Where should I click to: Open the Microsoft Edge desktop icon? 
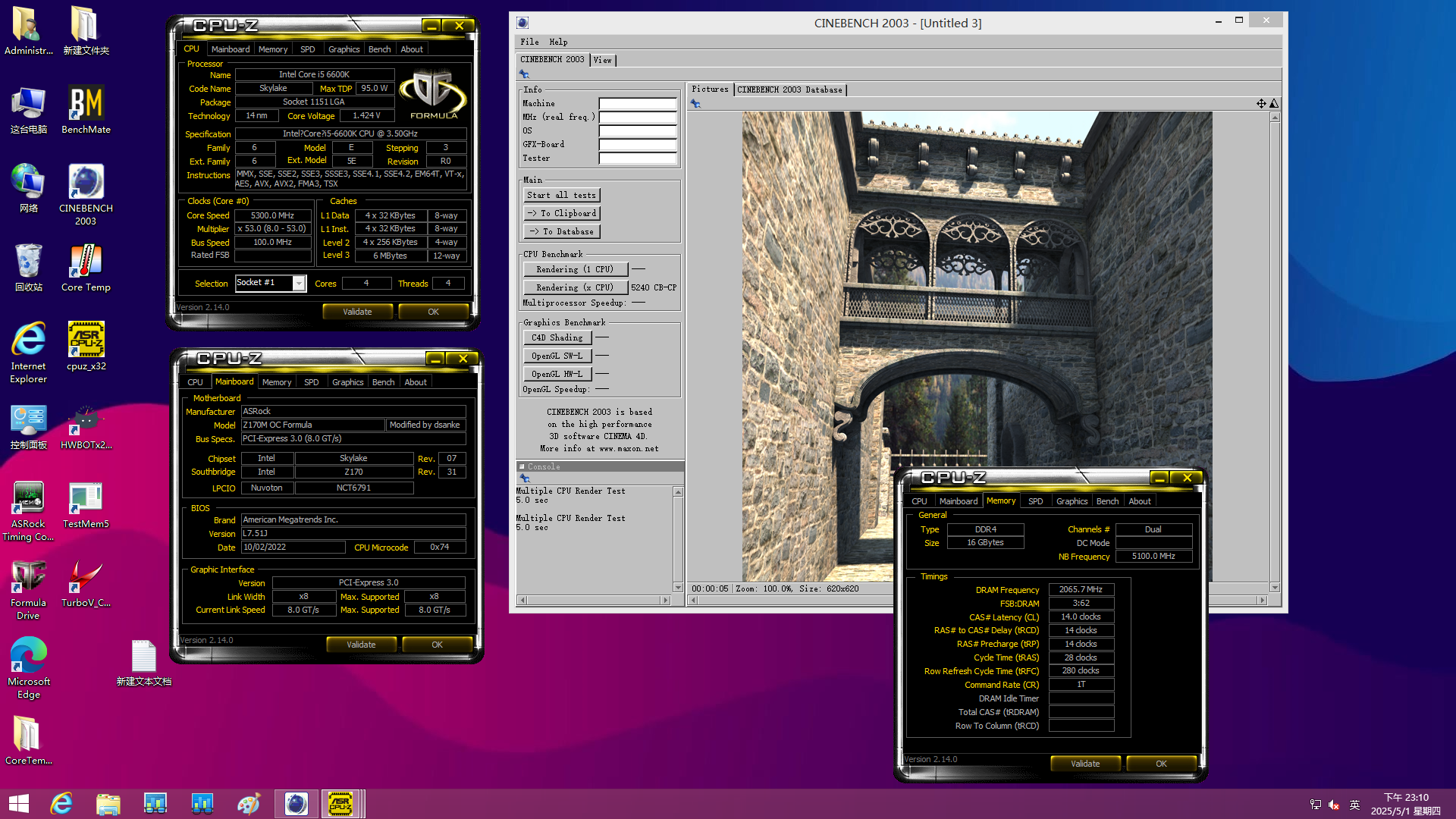[28, 669]
